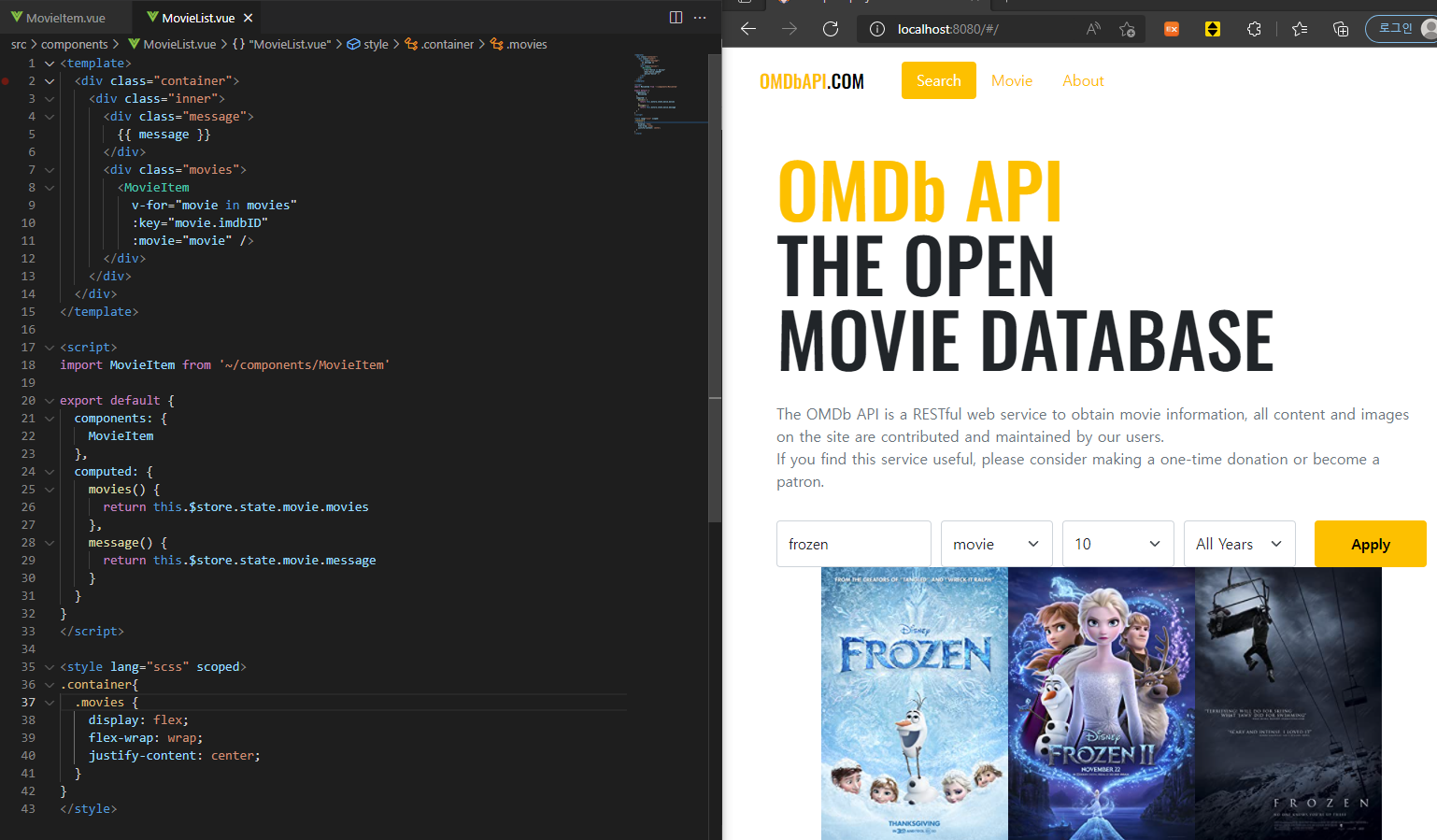The image size is (1437, 840).
Task: Click the browser sign-in (로그인) button
Action: (x=1401, y=29)
